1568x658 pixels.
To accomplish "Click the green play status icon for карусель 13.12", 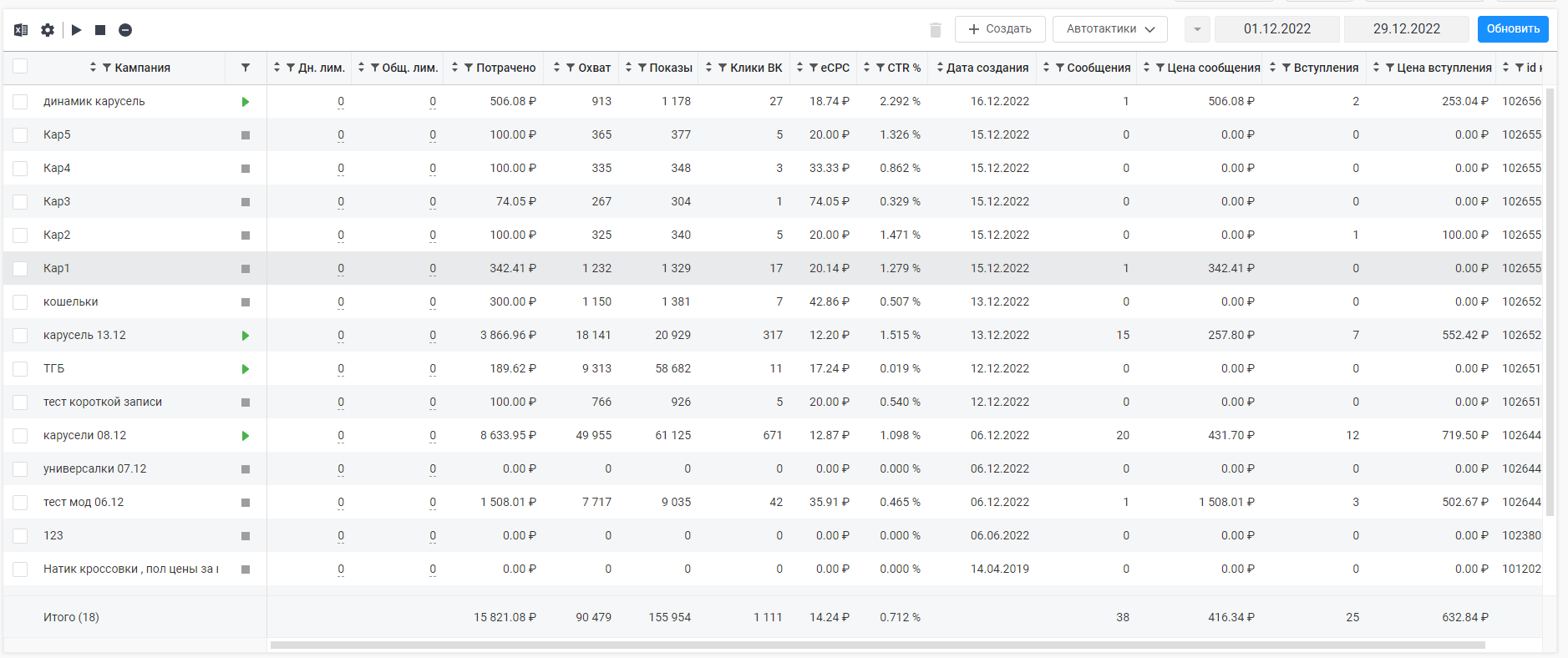I will point(246,336).
